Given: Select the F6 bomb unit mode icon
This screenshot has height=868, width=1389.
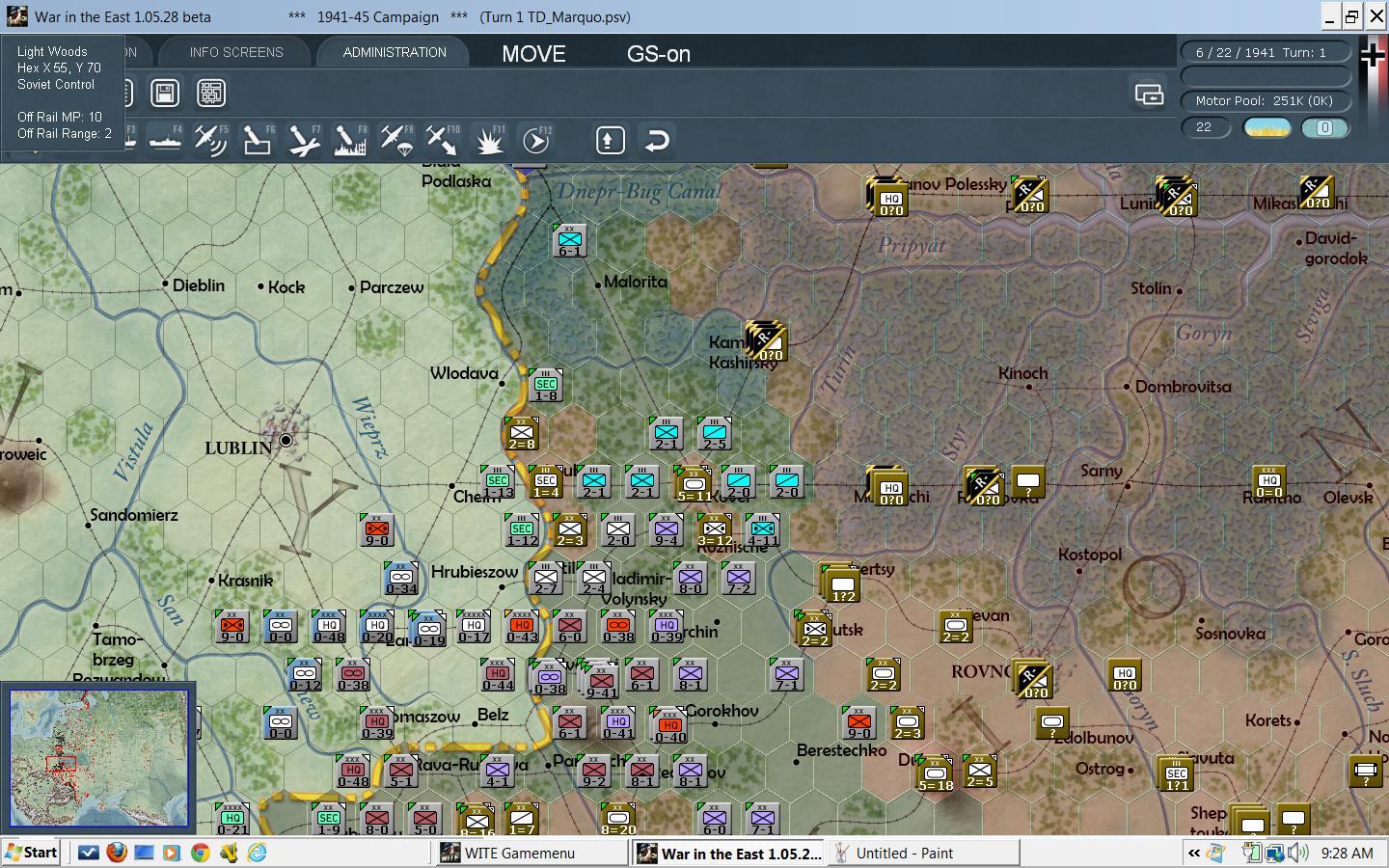Looking at the screenshot, I should pos(257,140).
